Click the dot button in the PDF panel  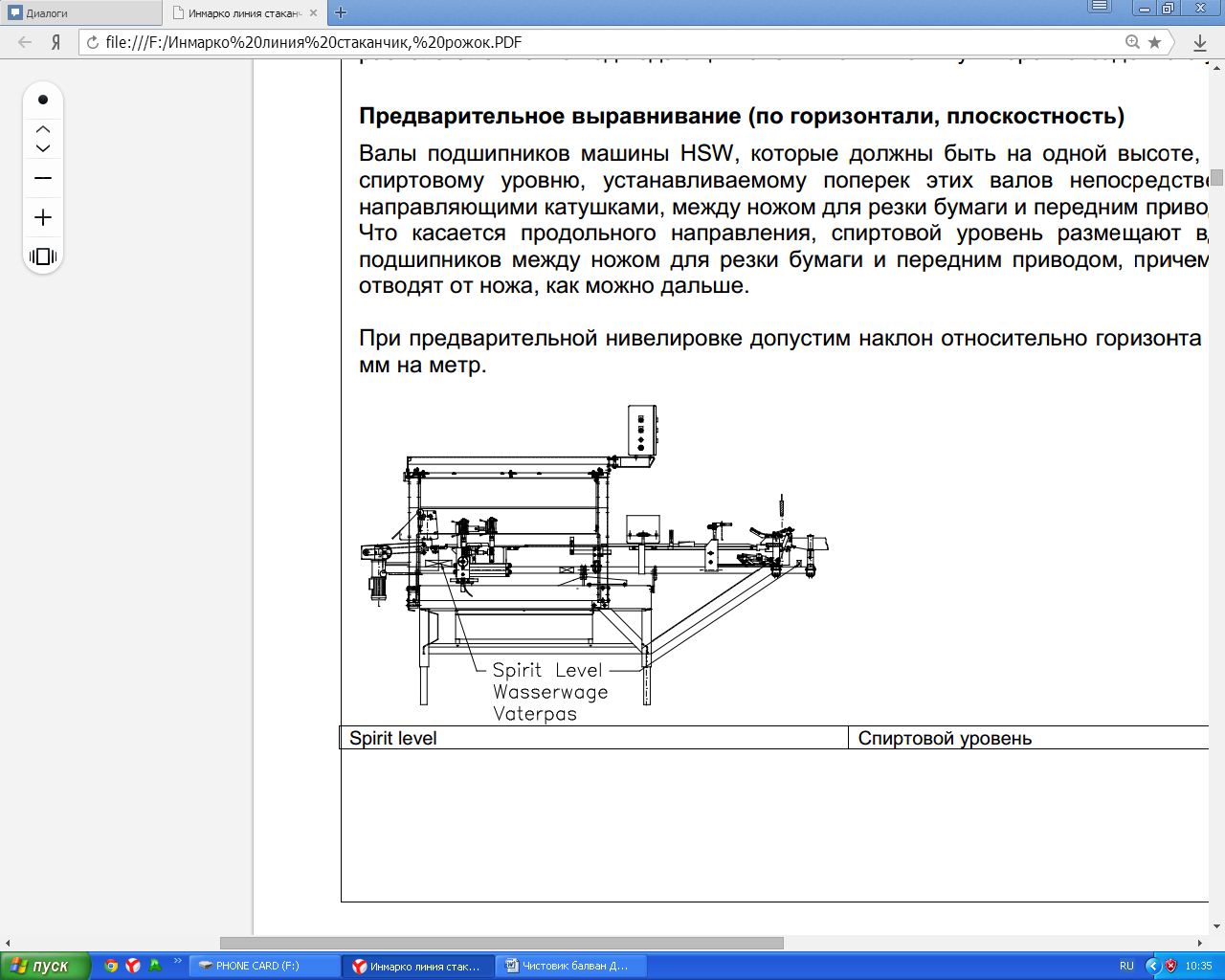(x=43, y=100)
